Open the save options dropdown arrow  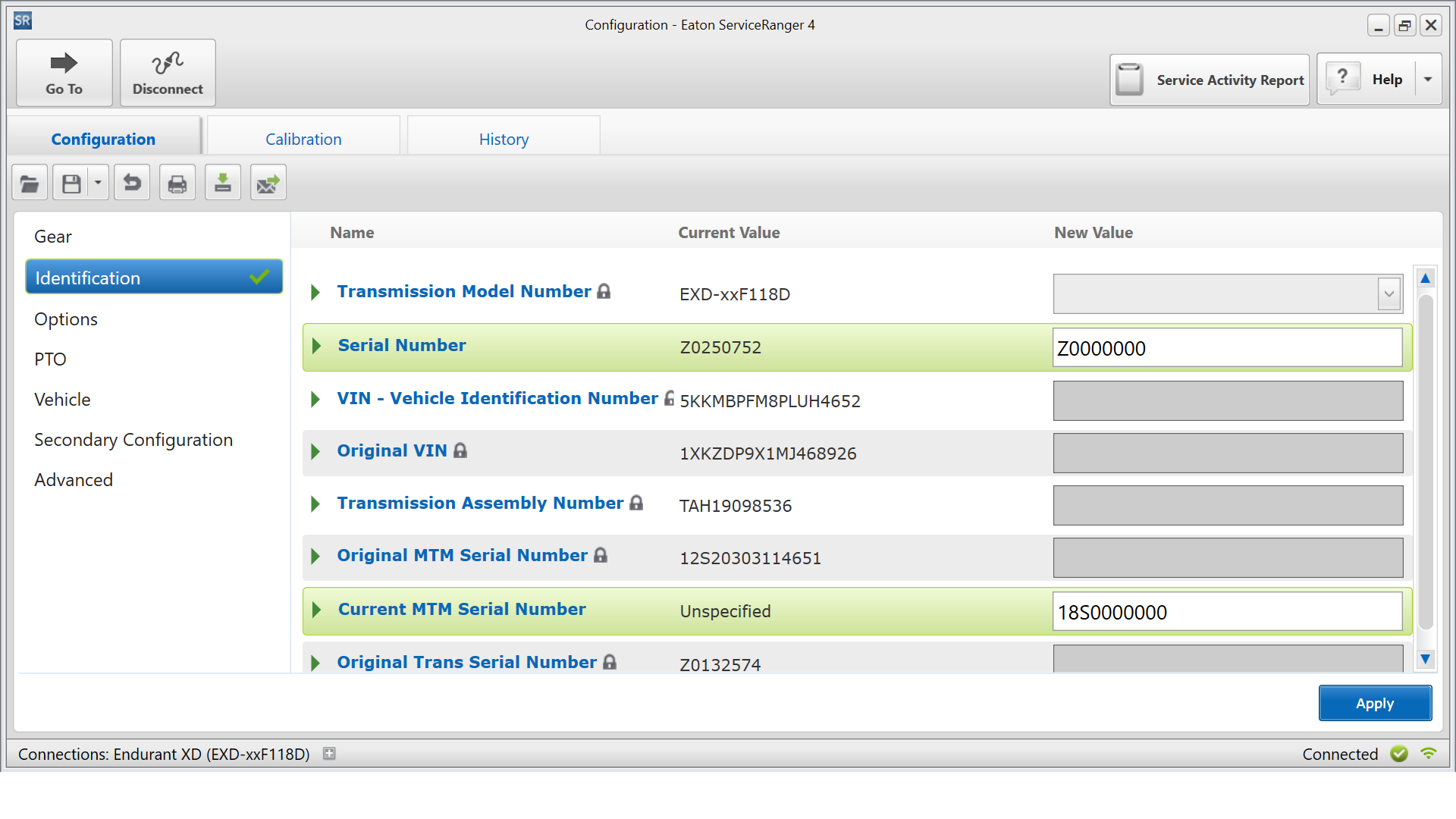(98, 184)
